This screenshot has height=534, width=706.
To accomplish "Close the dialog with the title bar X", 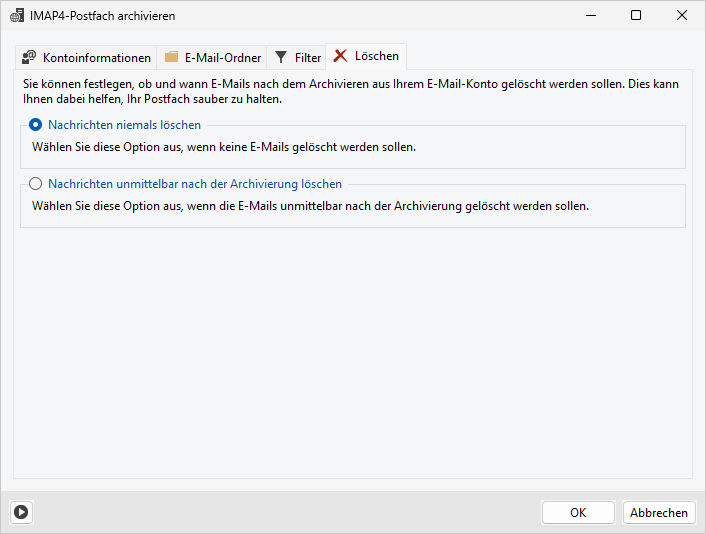I will (682, 16).
